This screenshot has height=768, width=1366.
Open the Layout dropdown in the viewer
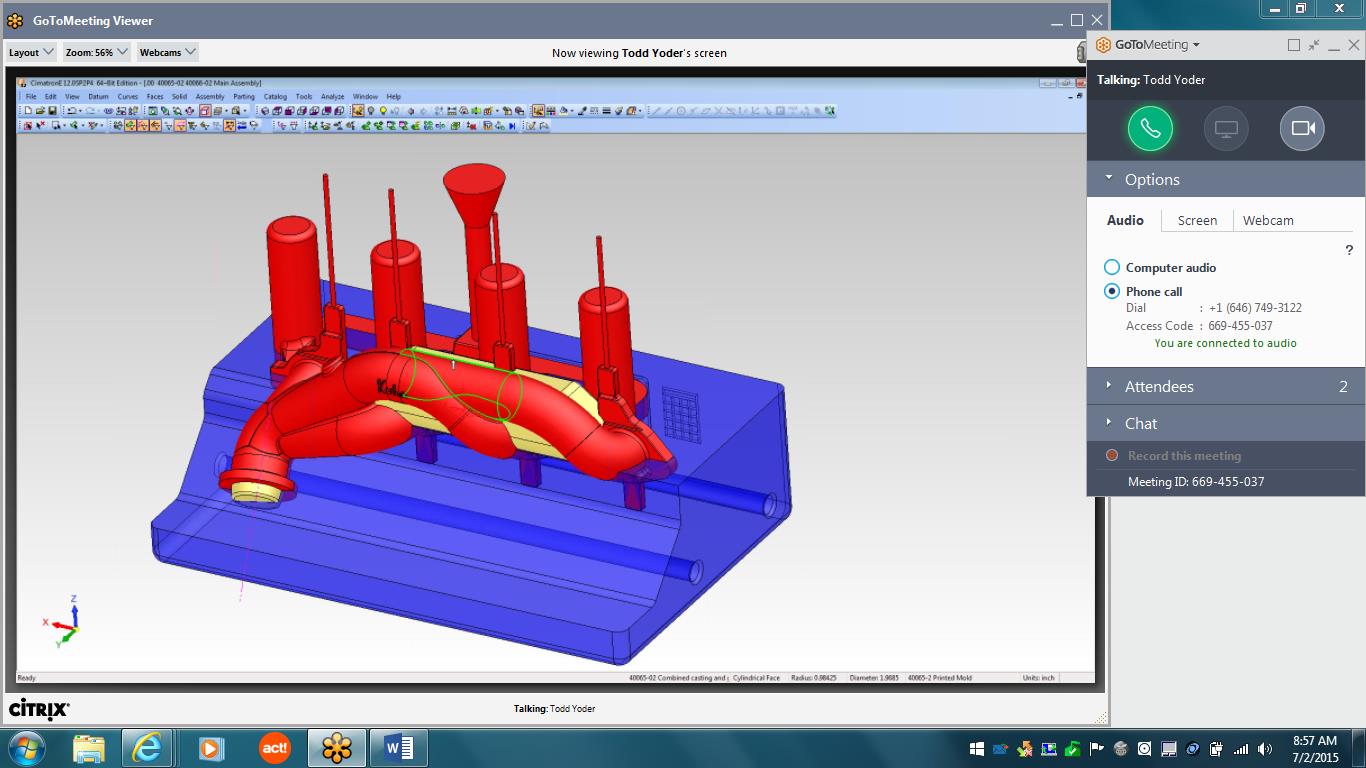[x=30, y=52]
